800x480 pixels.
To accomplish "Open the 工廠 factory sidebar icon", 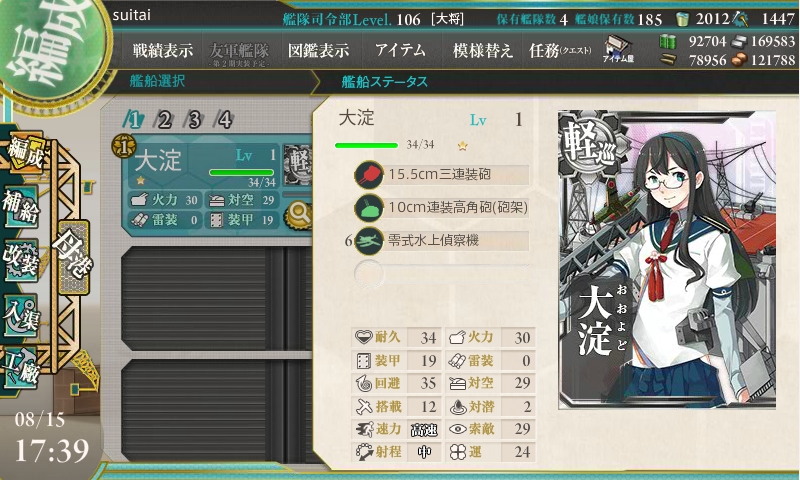I will (x=21, y=367).
